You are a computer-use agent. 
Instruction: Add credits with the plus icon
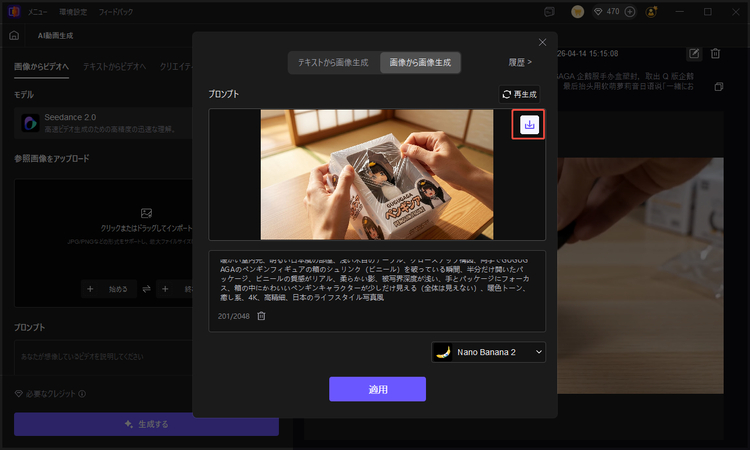(630, 11)
